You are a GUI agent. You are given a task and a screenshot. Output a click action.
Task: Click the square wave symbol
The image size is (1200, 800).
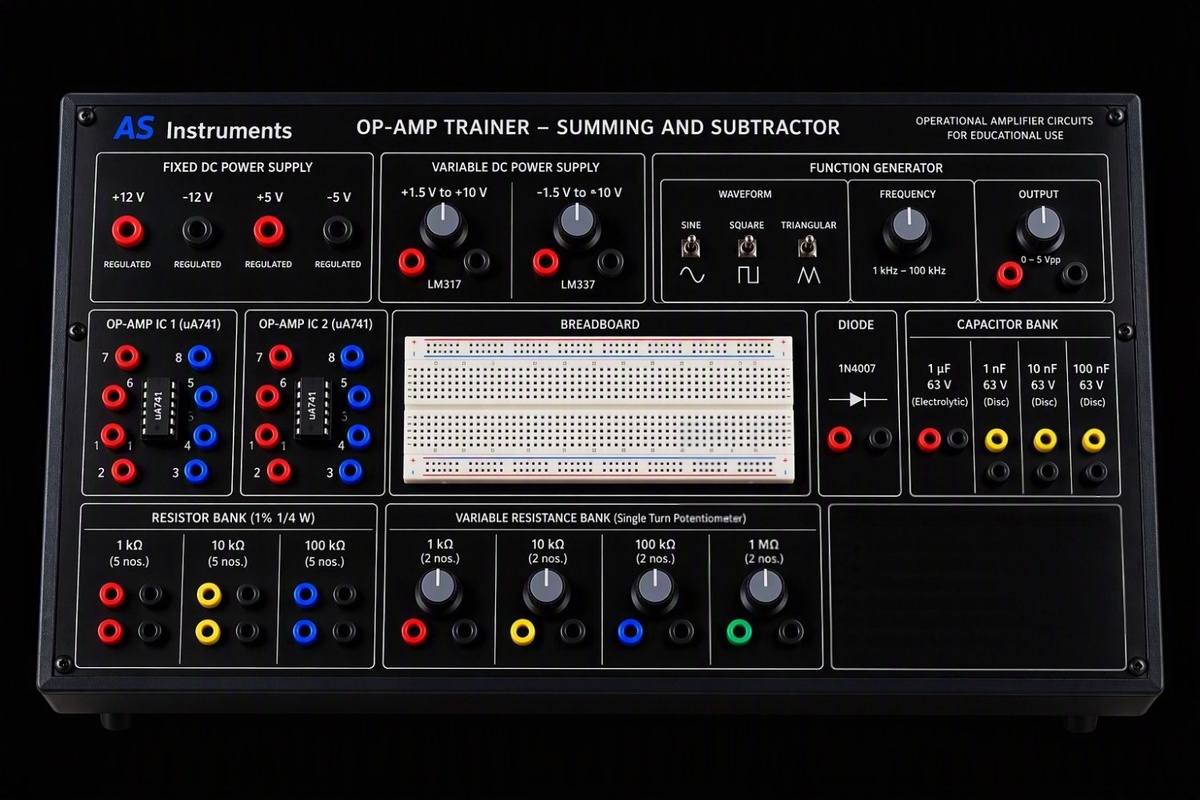pos(748,275)
